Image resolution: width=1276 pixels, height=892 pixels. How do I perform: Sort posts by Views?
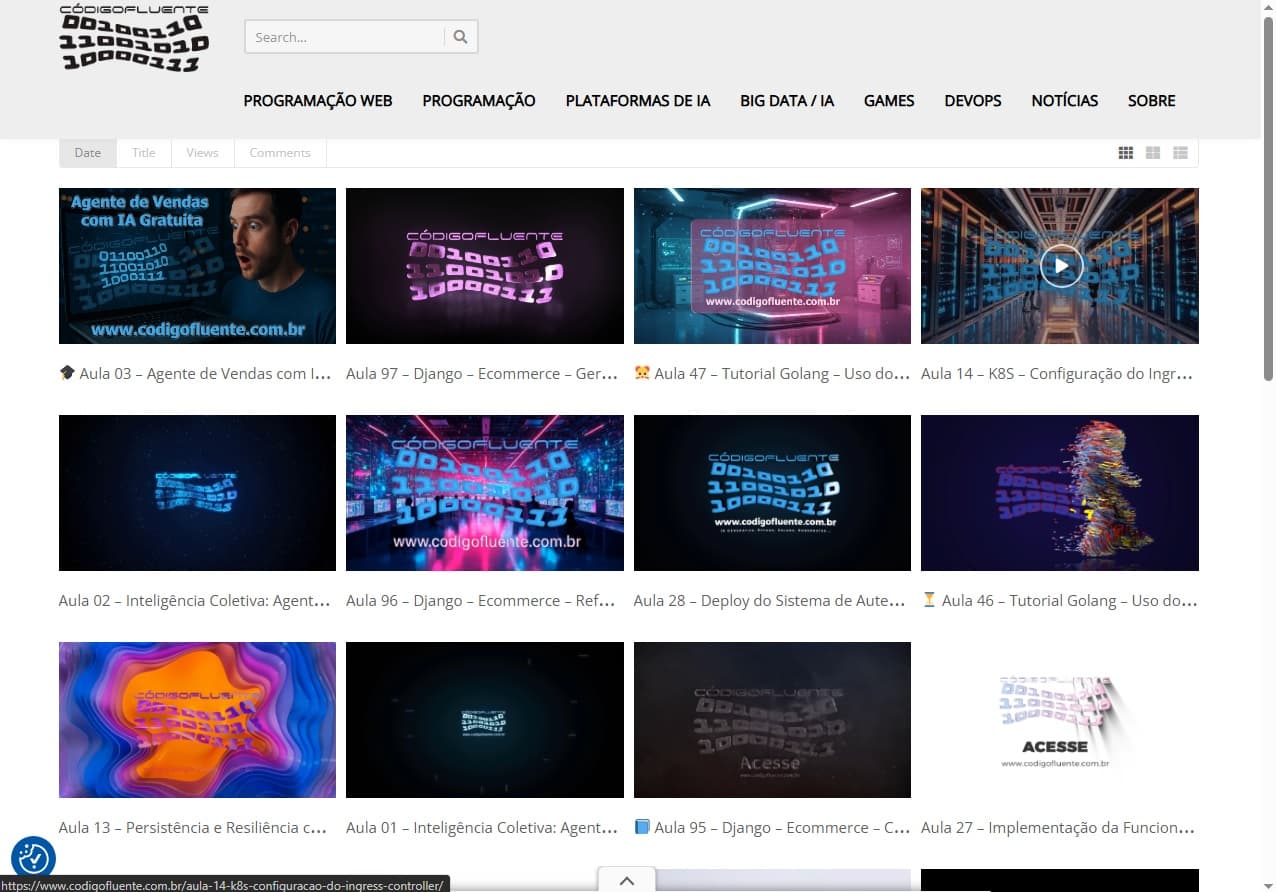coord(202,153)
